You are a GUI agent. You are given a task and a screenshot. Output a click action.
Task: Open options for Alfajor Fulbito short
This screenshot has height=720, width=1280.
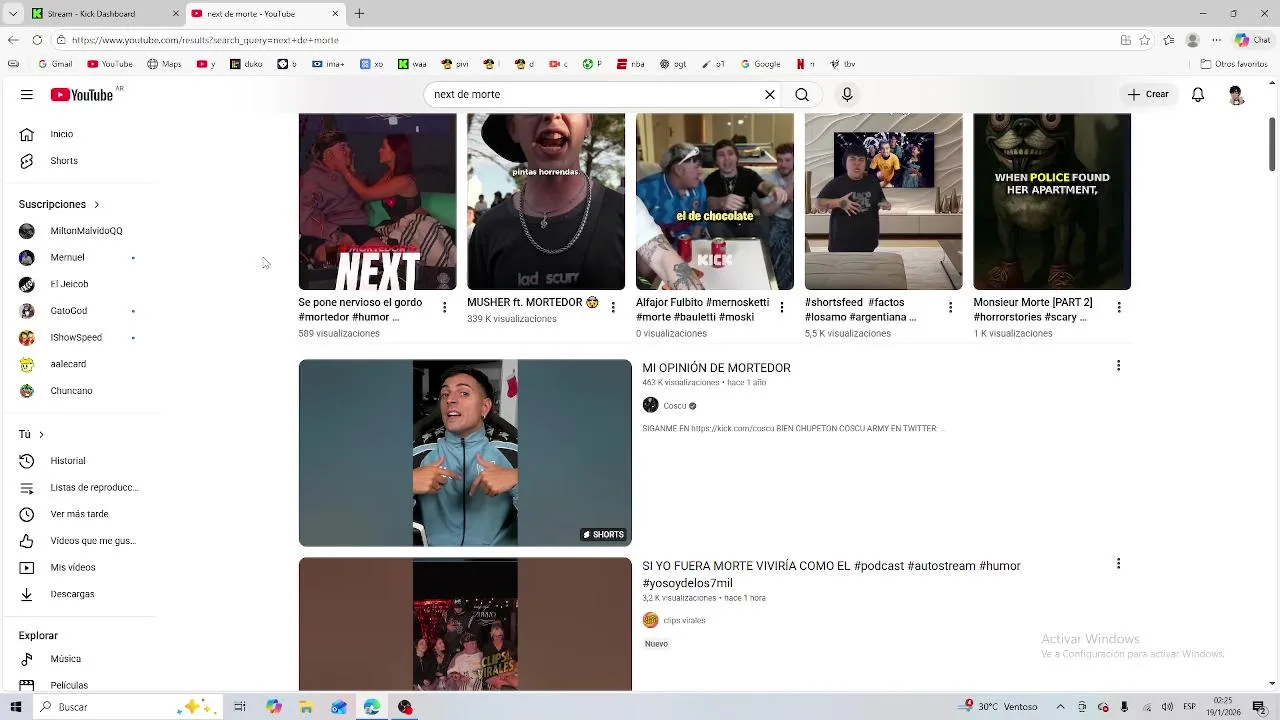(782, 308)
